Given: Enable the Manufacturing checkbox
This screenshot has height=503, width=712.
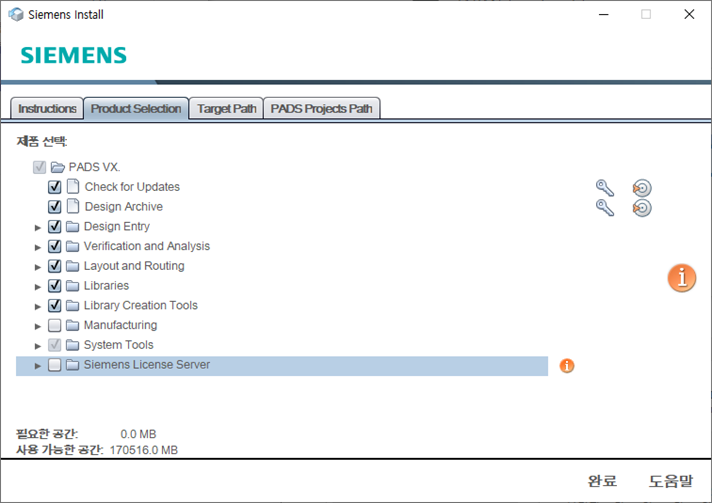Looking at the screenshot, I should click(x=54, y=325).
